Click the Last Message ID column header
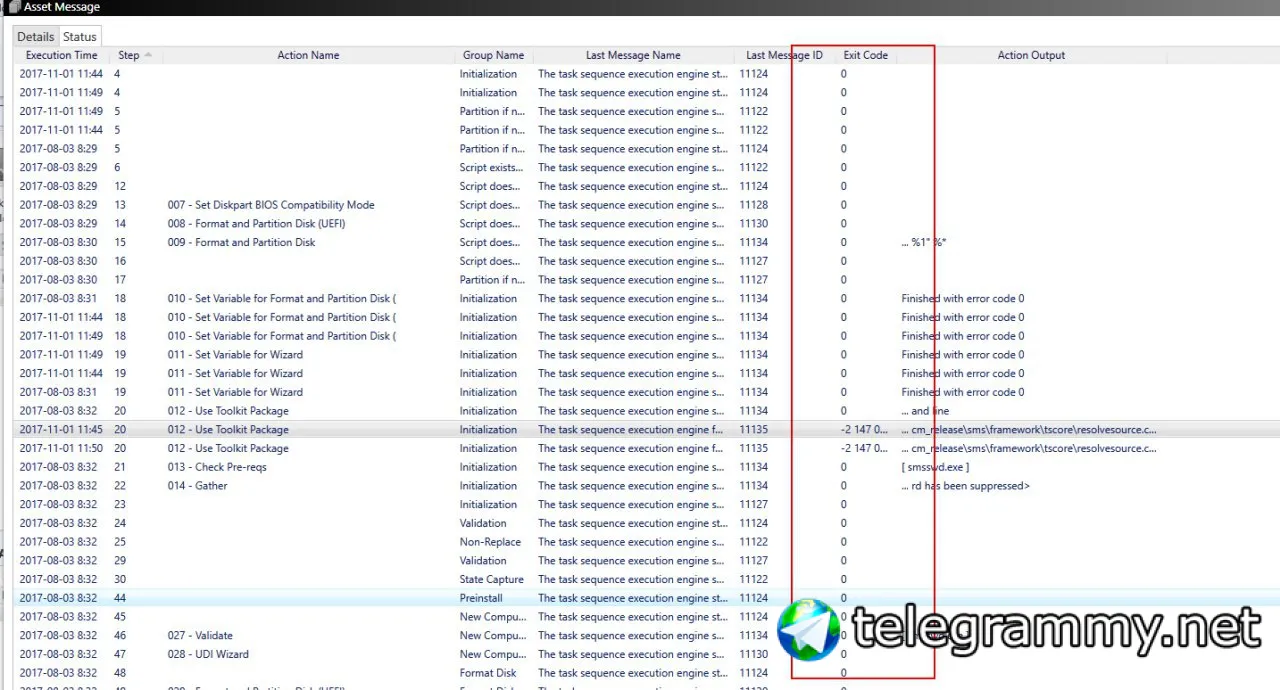Viewport: 1280px width, 690px height. pyautogui.click(x=785, y=55)
